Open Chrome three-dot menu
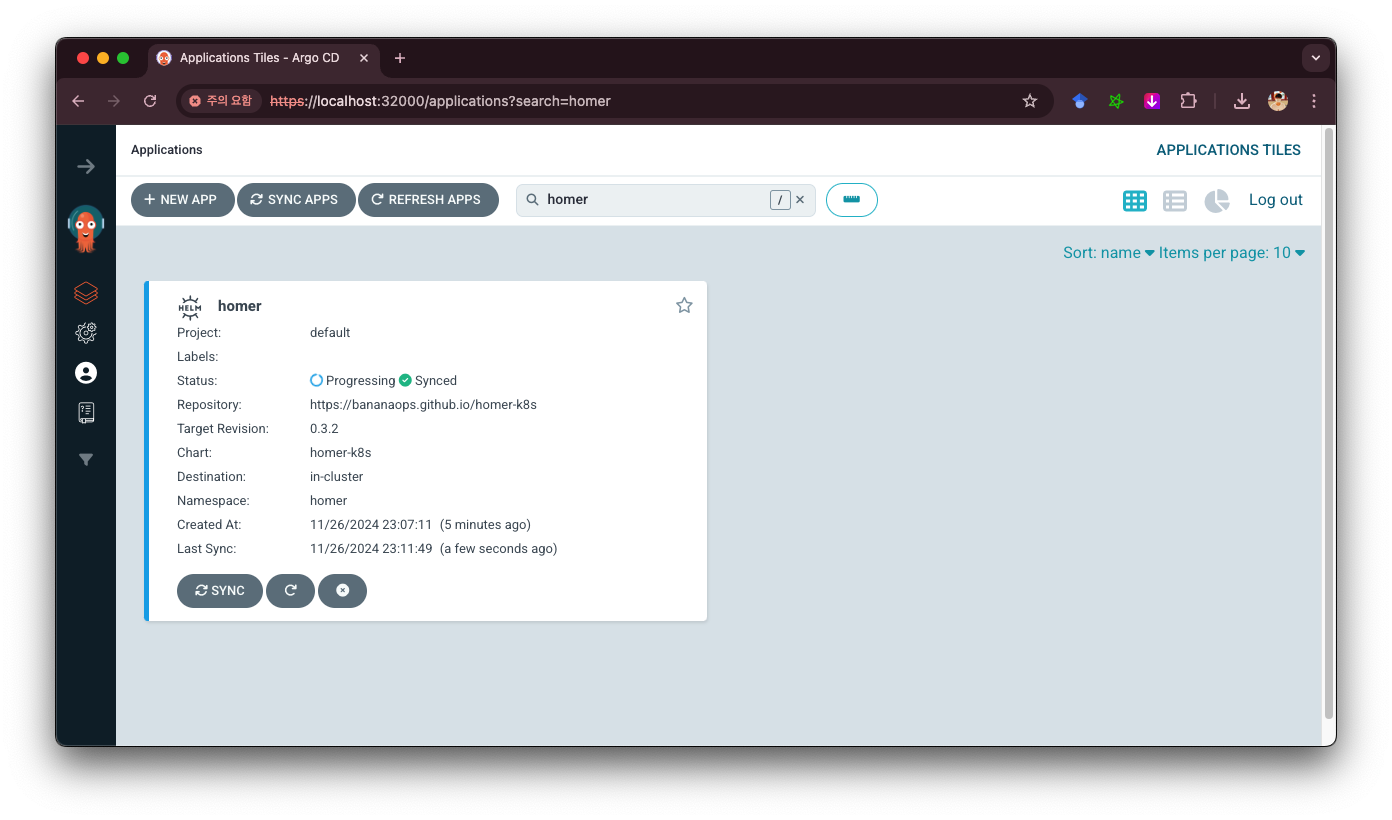Screen dimensions: 1392x820 1314,101
